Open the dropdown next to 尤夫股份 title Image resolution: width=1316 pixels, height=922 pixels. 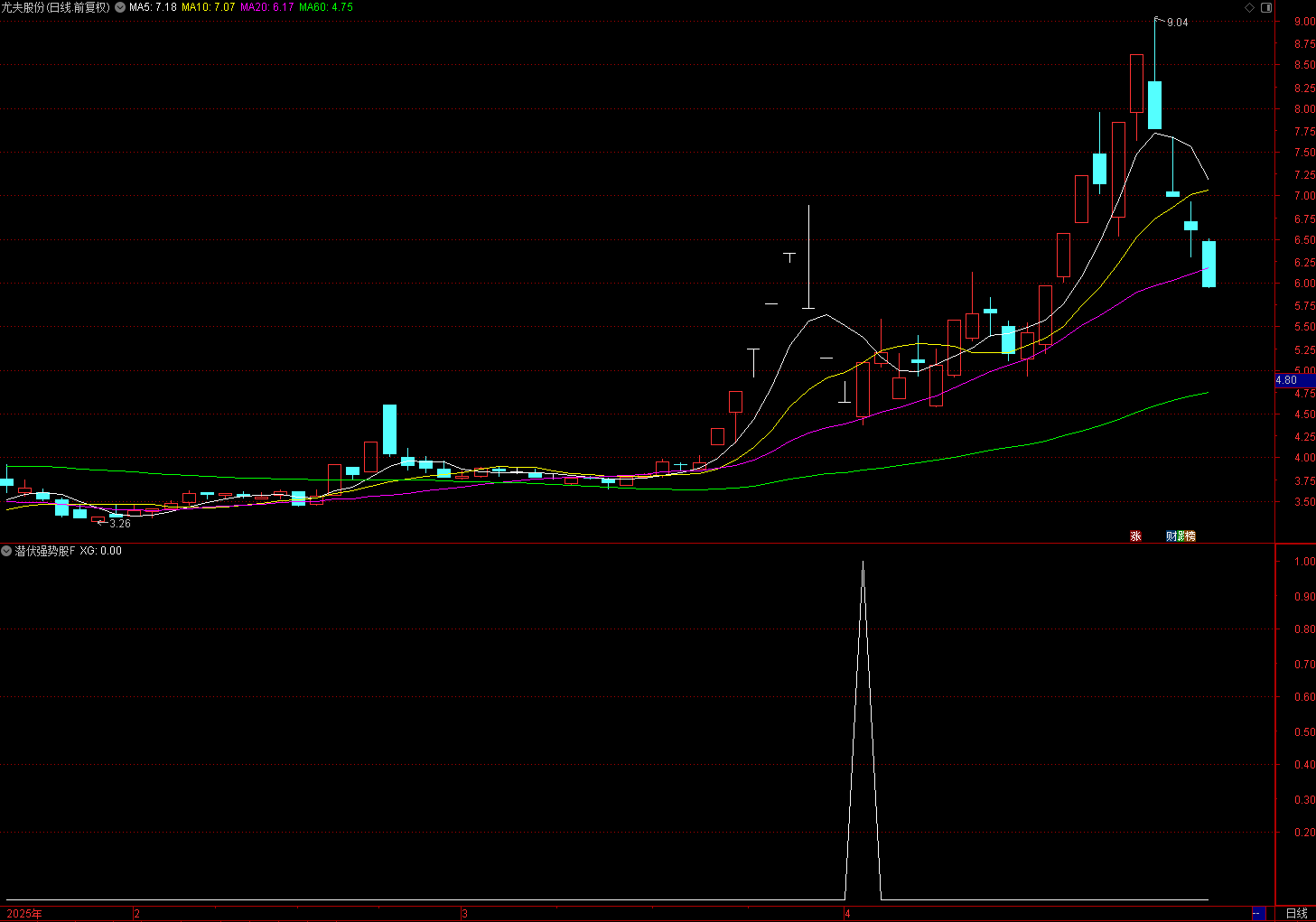coord(120,7)
